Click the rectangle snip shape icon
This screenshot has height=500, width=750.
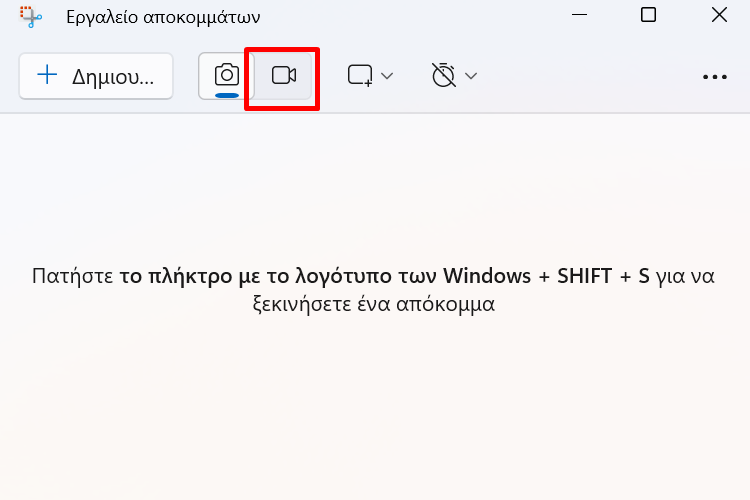360,76
